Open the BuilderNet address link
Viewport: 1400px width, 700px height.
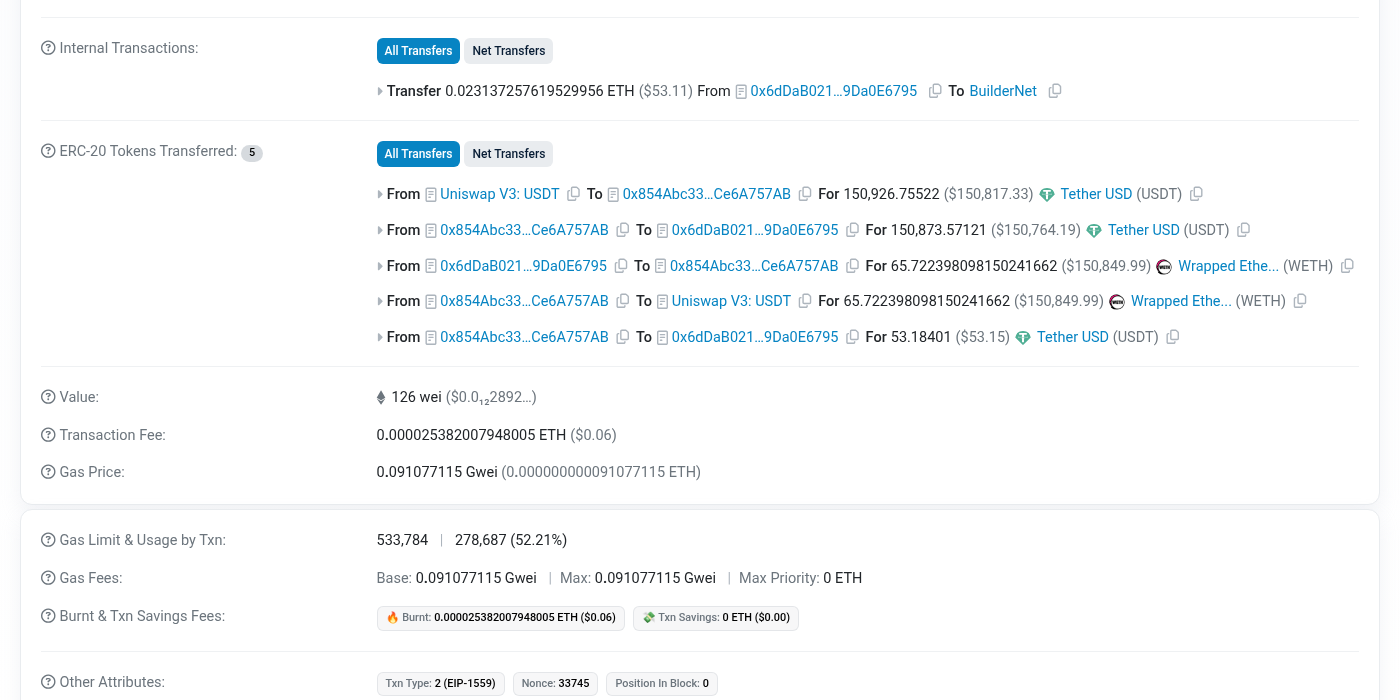coord(1003,91)
